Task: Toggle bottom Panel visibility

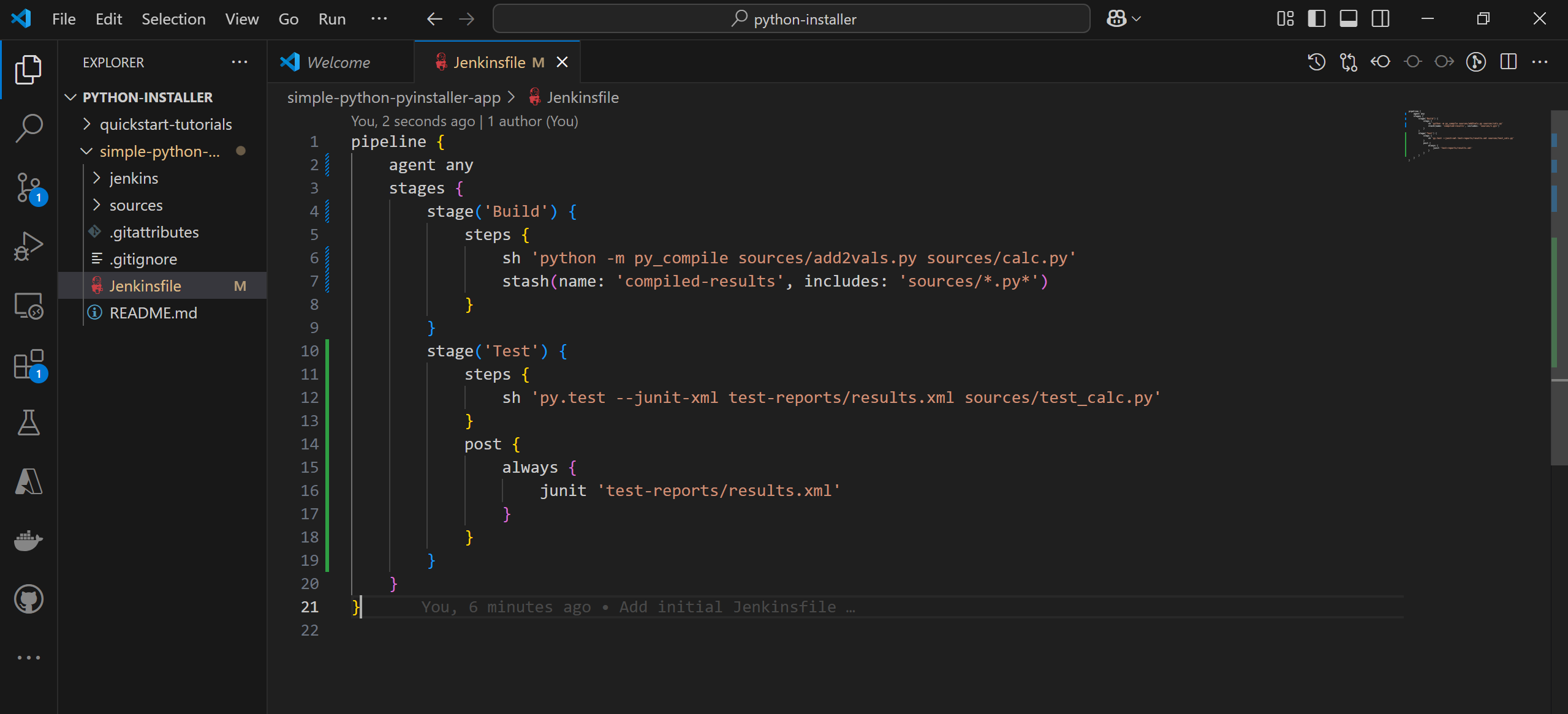Action: click(x=1348, y=19)
